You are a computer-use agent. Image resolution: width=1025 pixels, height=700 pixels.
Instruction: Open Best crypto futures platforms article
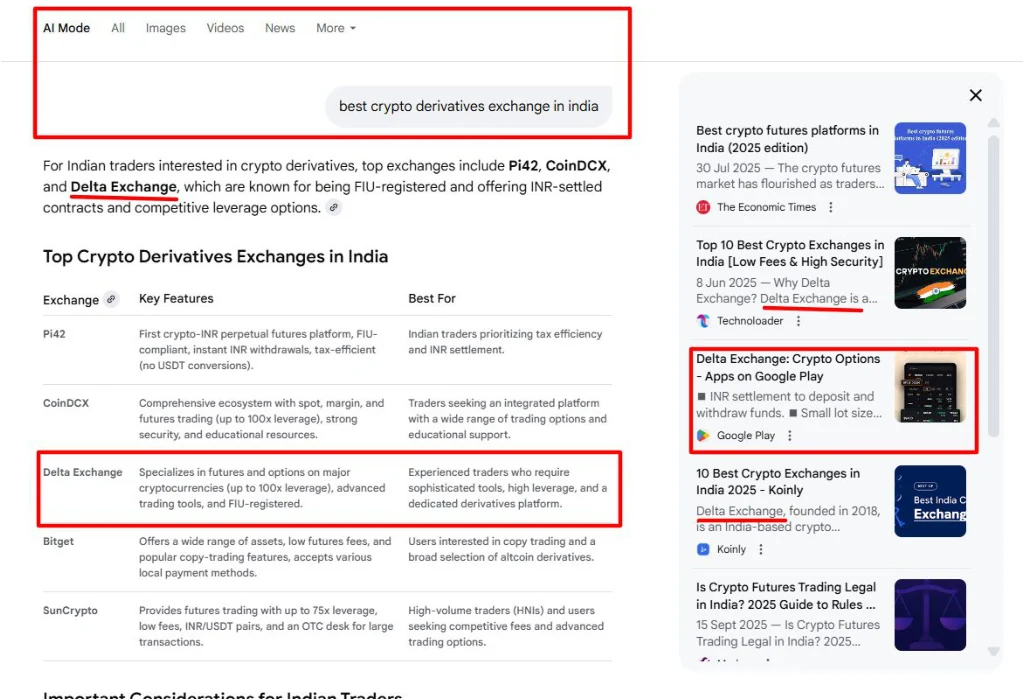[x=787, y=139]
